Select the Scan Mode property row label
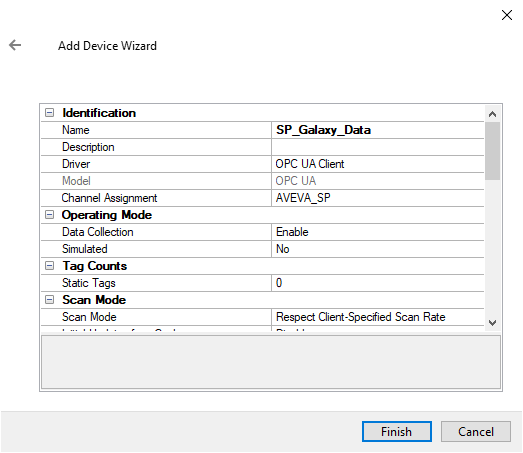The image size is (523, 453). pyautogui.click(x=89, y=317)
